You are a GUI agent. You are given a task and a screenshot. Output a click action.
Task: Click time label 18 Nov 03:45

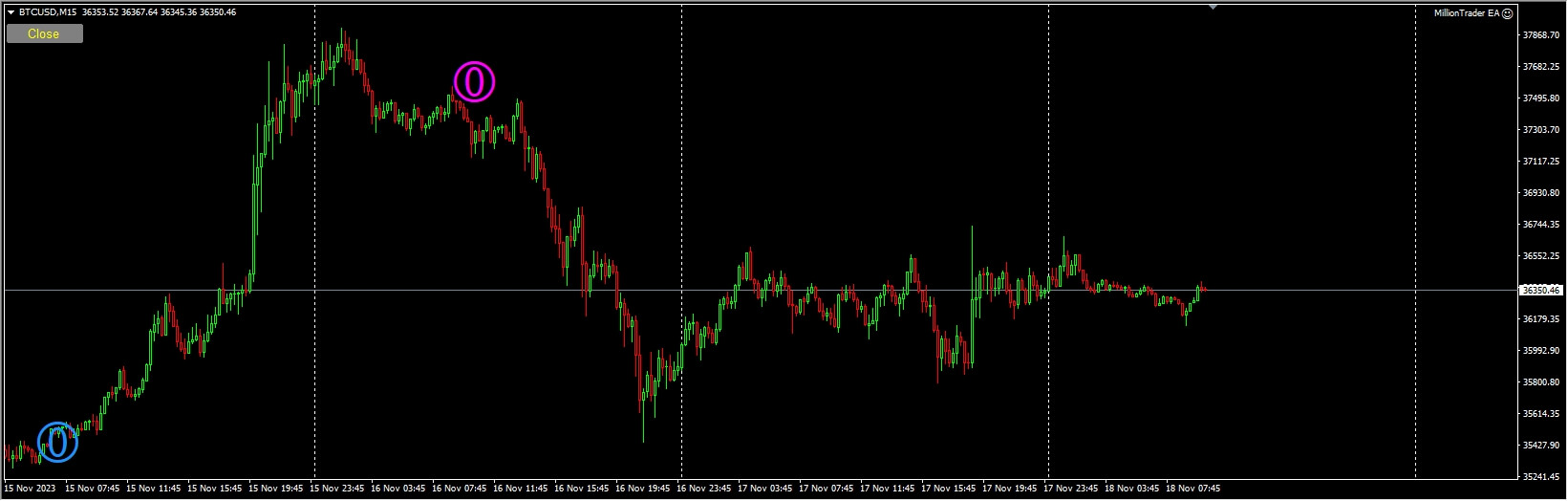click(1132, 489)
